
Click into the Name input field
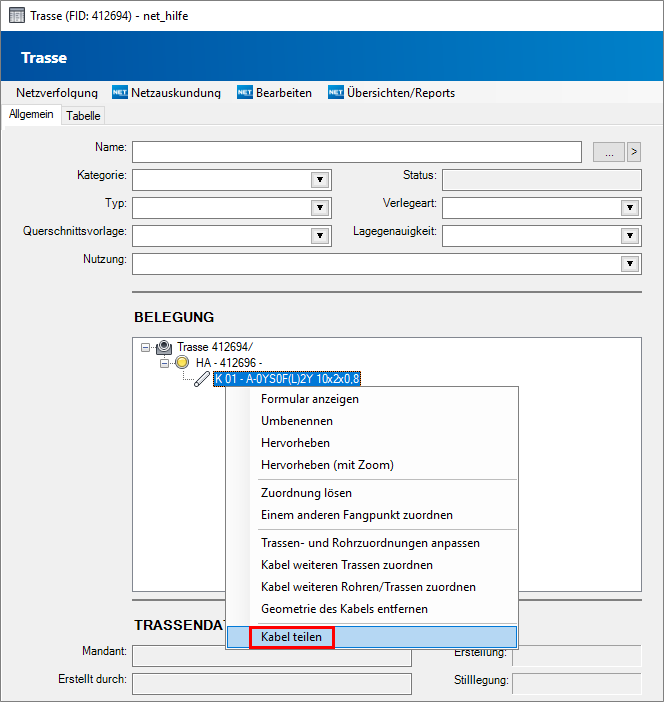356,152
